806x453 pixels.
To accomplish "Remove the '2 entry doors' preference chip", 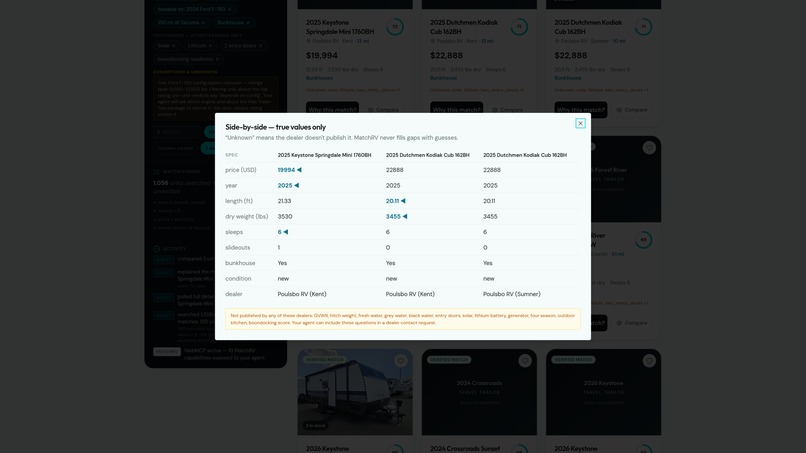I will click(x=261, y=46).
